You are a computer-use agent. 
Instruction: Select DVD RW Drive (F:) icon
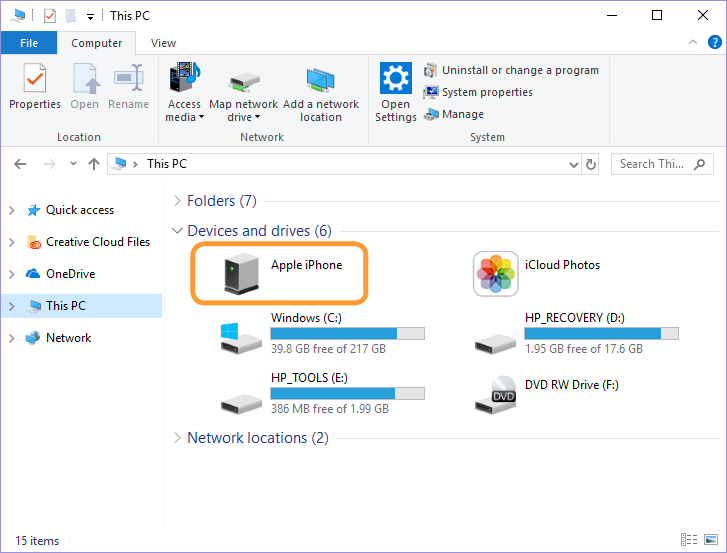495,395
